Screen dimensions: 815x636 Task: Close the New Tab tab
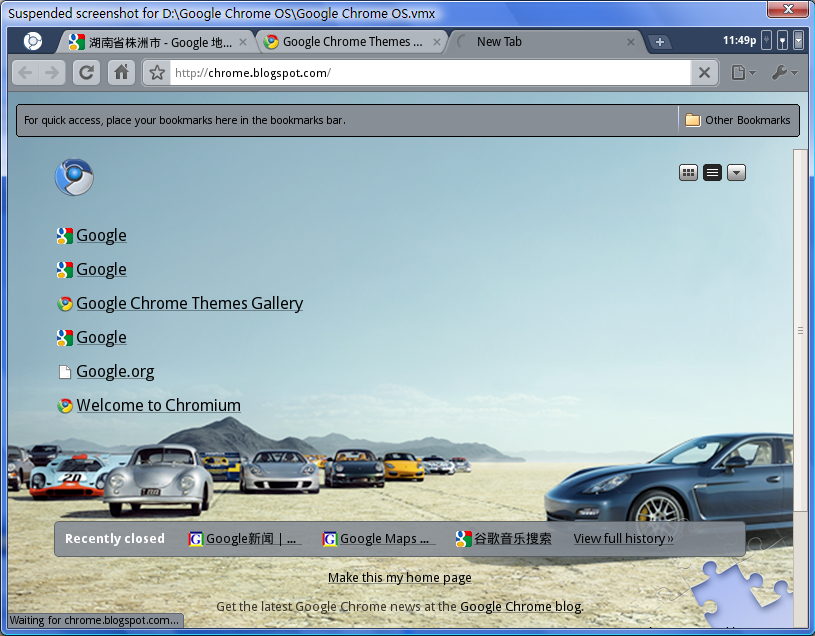click(630, 43)
